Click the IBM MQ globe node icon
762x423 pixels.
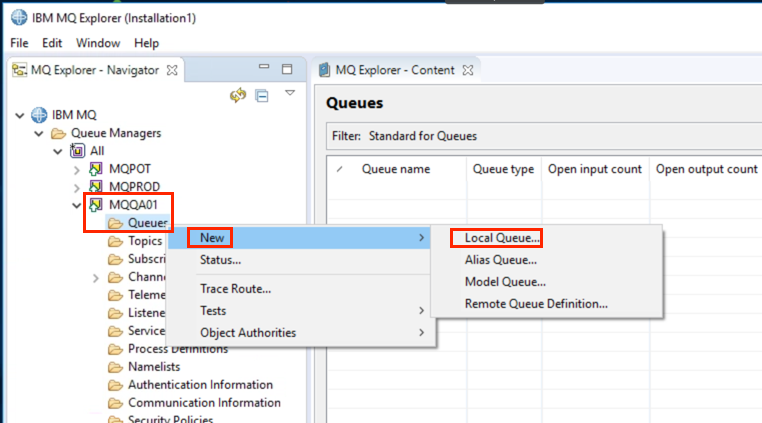pyautogui.click(x=39, y=115)
